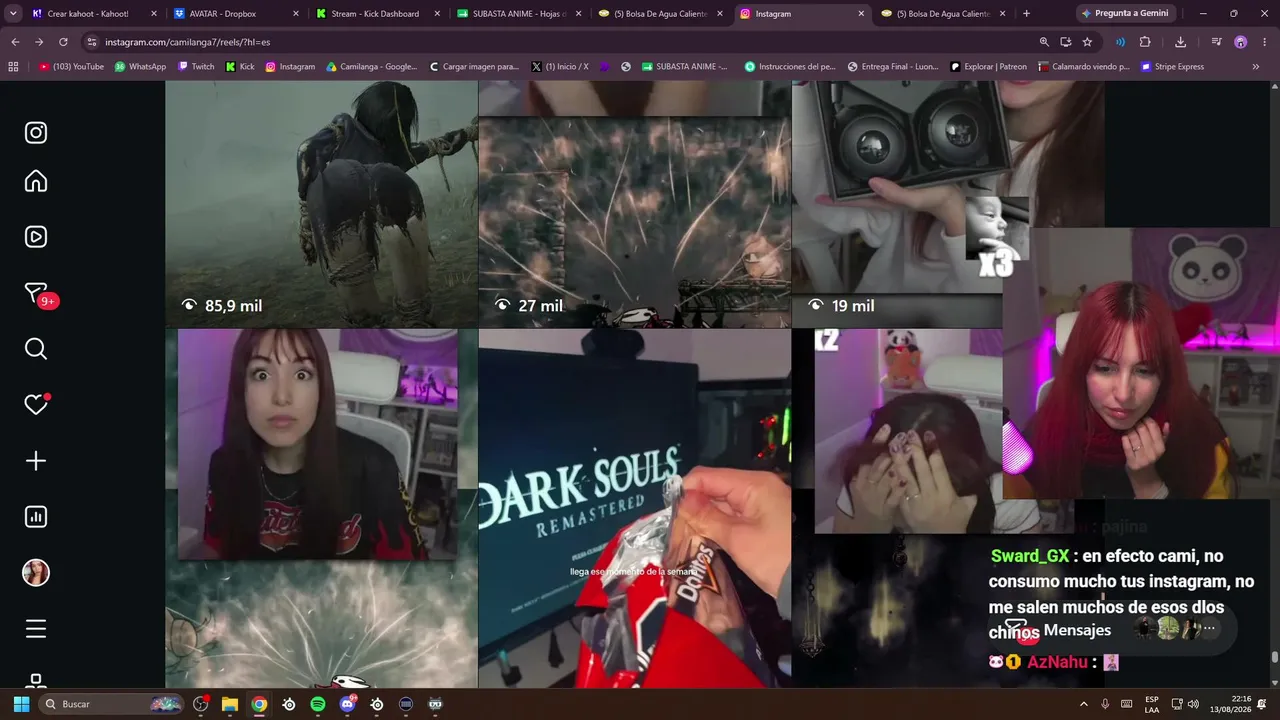Viewport: 1280px width, 720px height.
Task: Reload the current page
Action: tap(63, 42)
